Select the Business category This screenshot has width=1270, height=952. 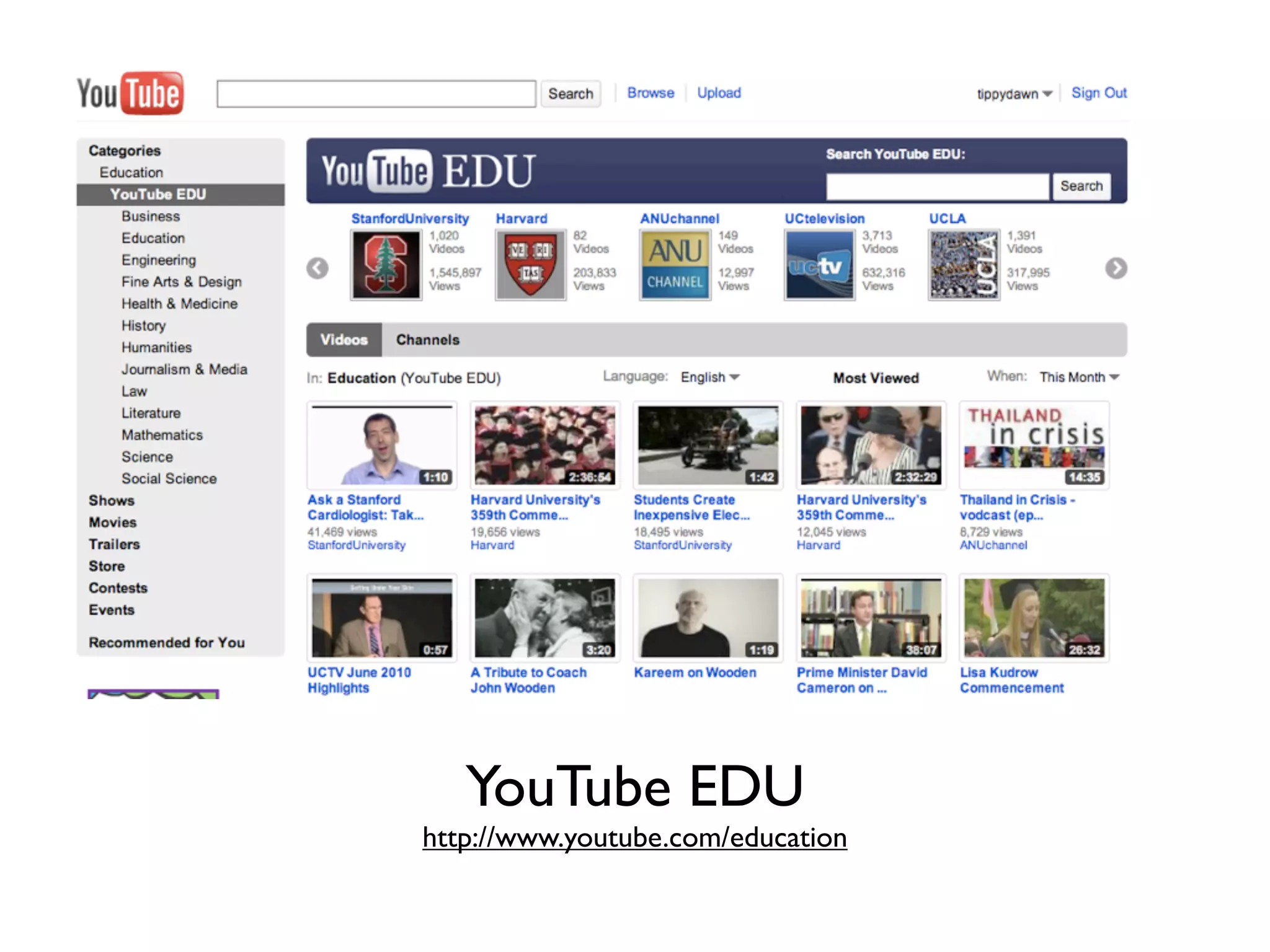151,216
